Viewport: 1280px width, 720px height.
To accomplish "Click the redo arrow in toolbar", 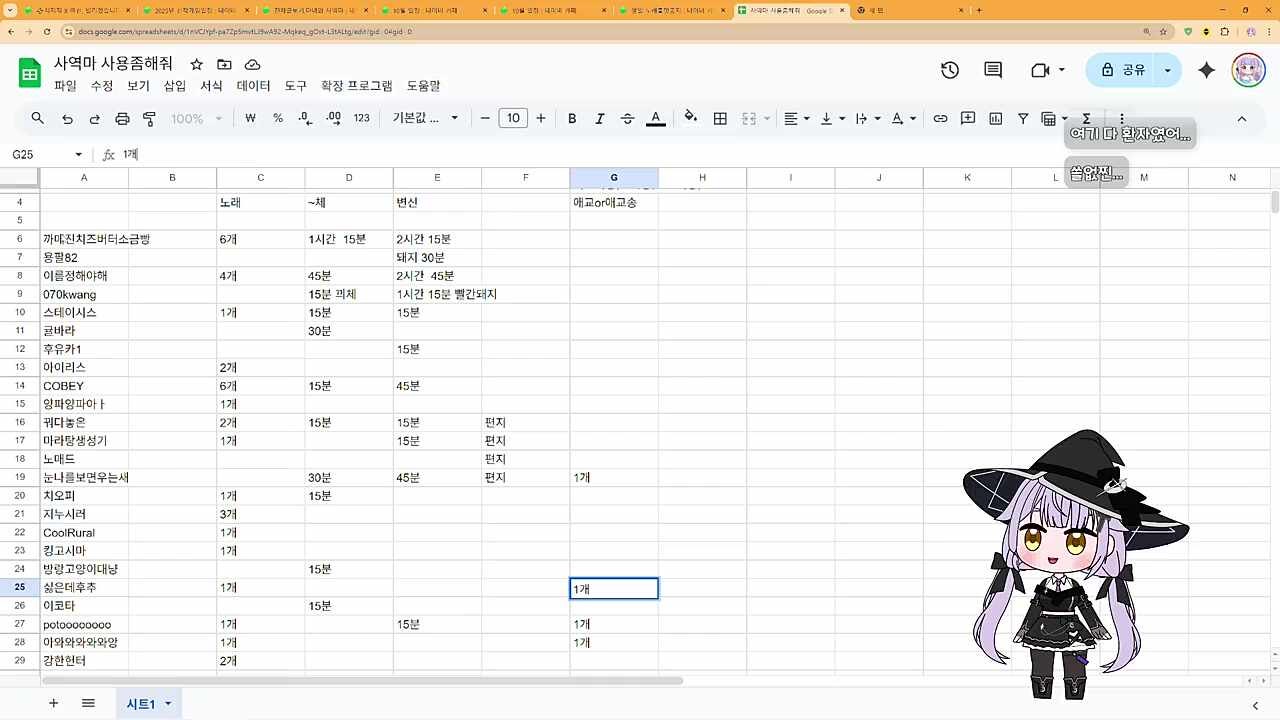I will click(x=95, y=118).
